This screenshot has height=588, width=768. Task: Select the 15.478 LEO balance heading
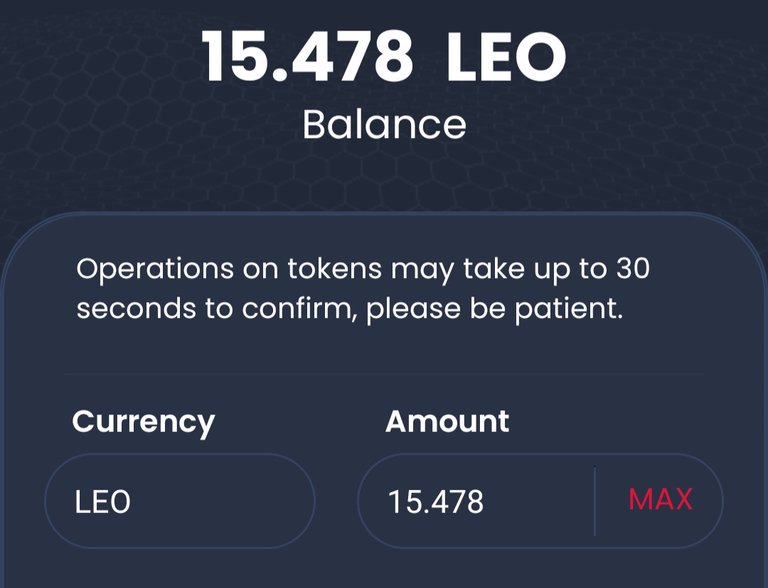tap(384, 56)
